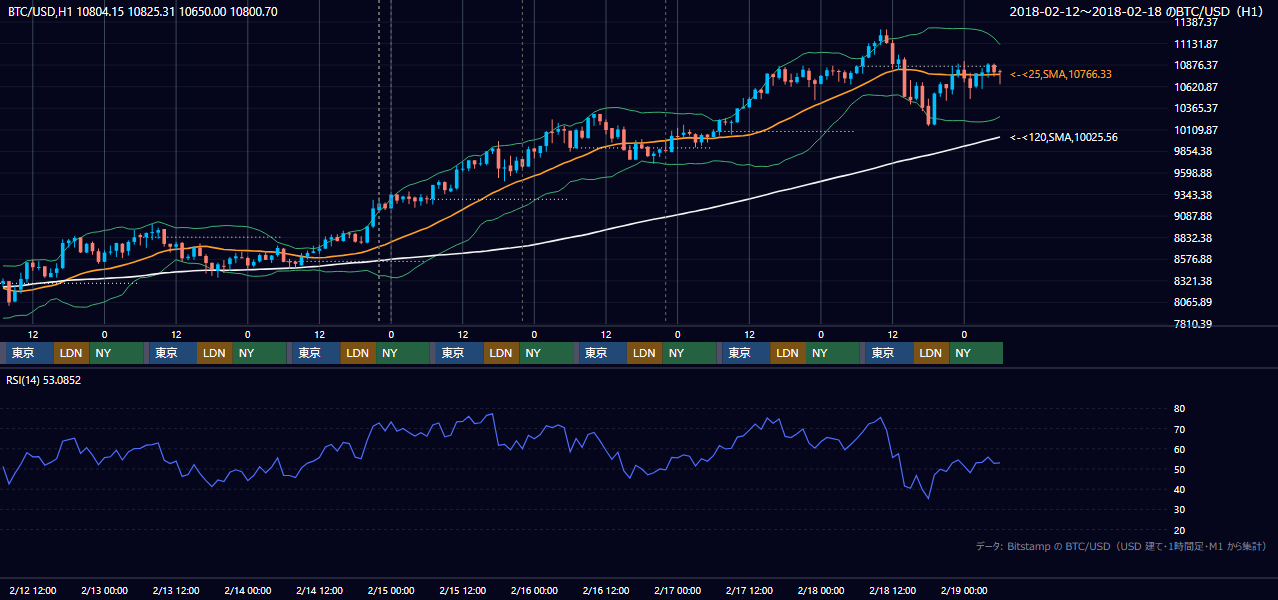
Task: Click the 10365.37 price axis label
Action: (x=1196, y=108)
